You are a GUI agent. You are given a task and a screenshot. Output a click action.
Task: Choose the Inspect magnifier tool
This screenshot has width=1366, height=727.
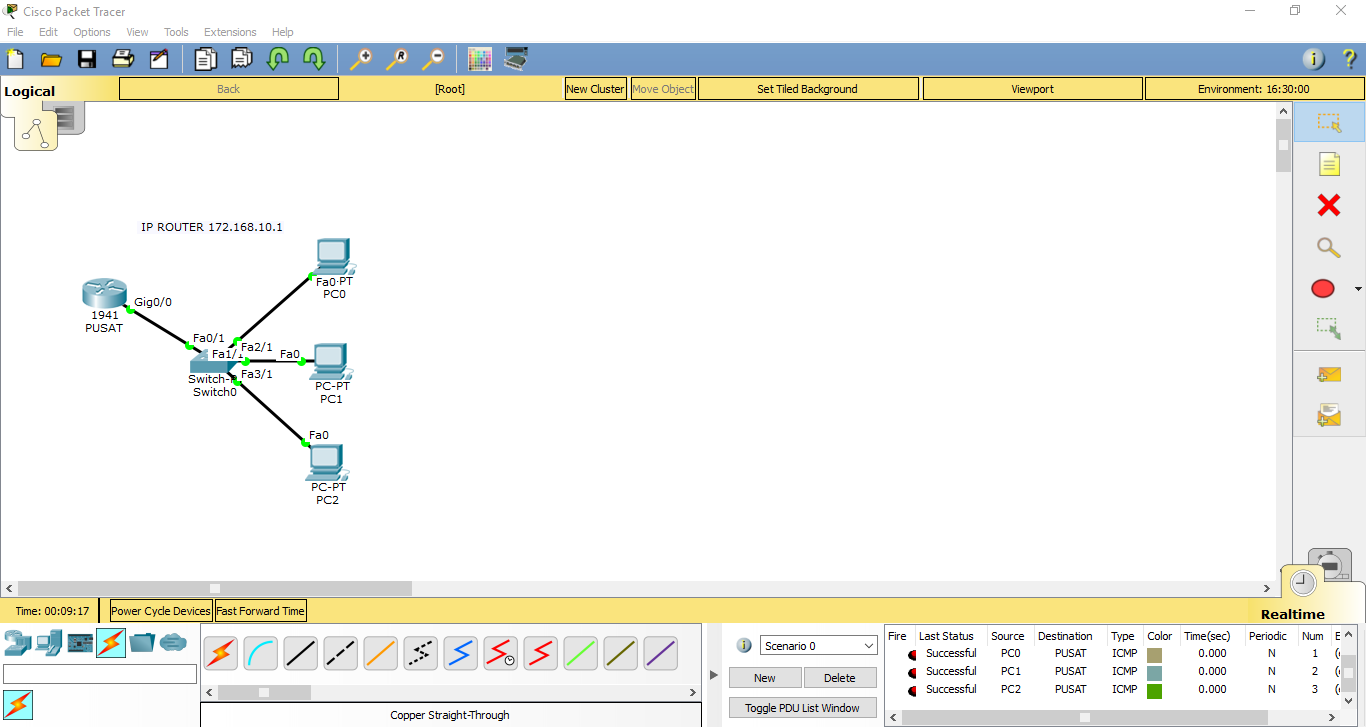tap(1329, 247)
